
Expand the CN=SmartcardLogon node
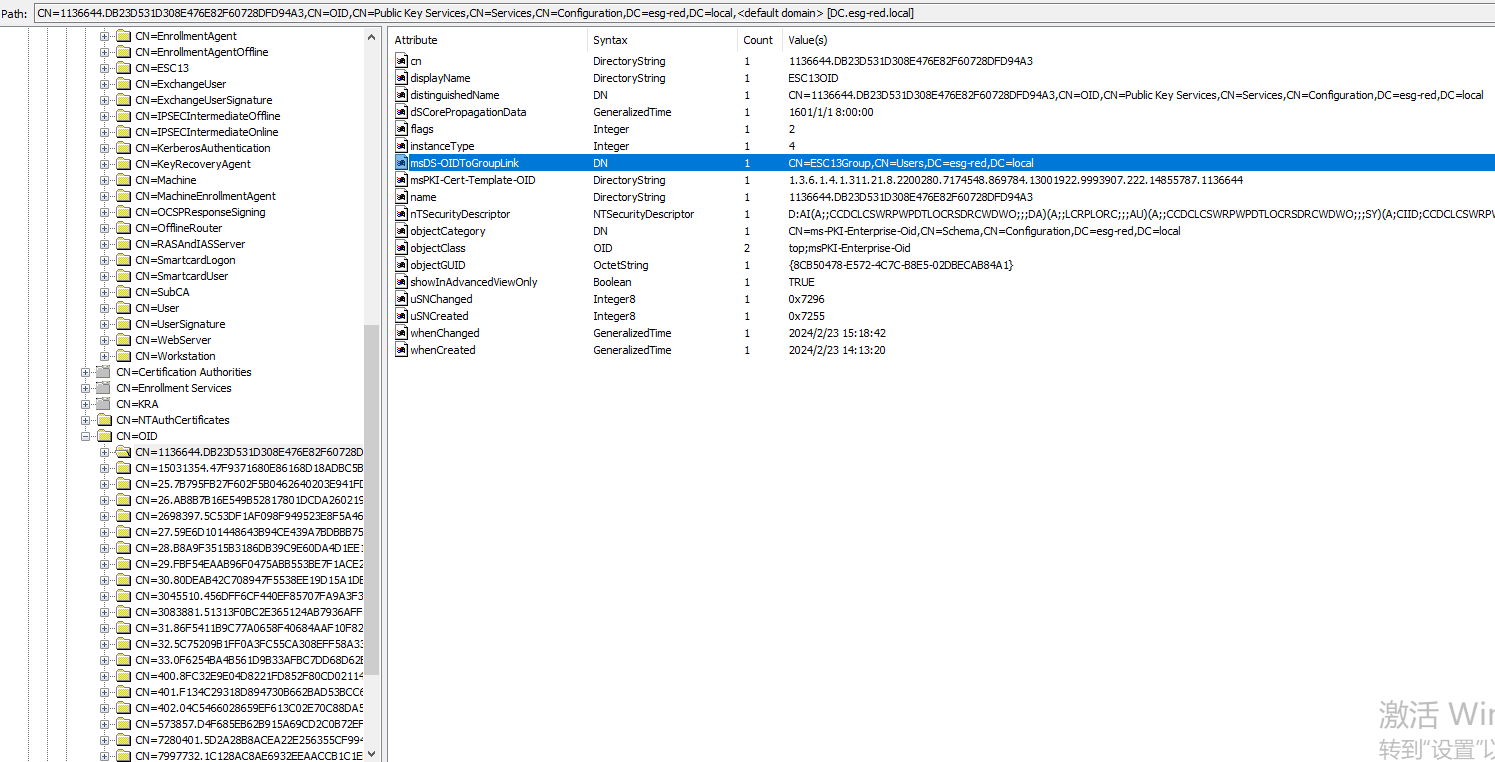point(104,260)
